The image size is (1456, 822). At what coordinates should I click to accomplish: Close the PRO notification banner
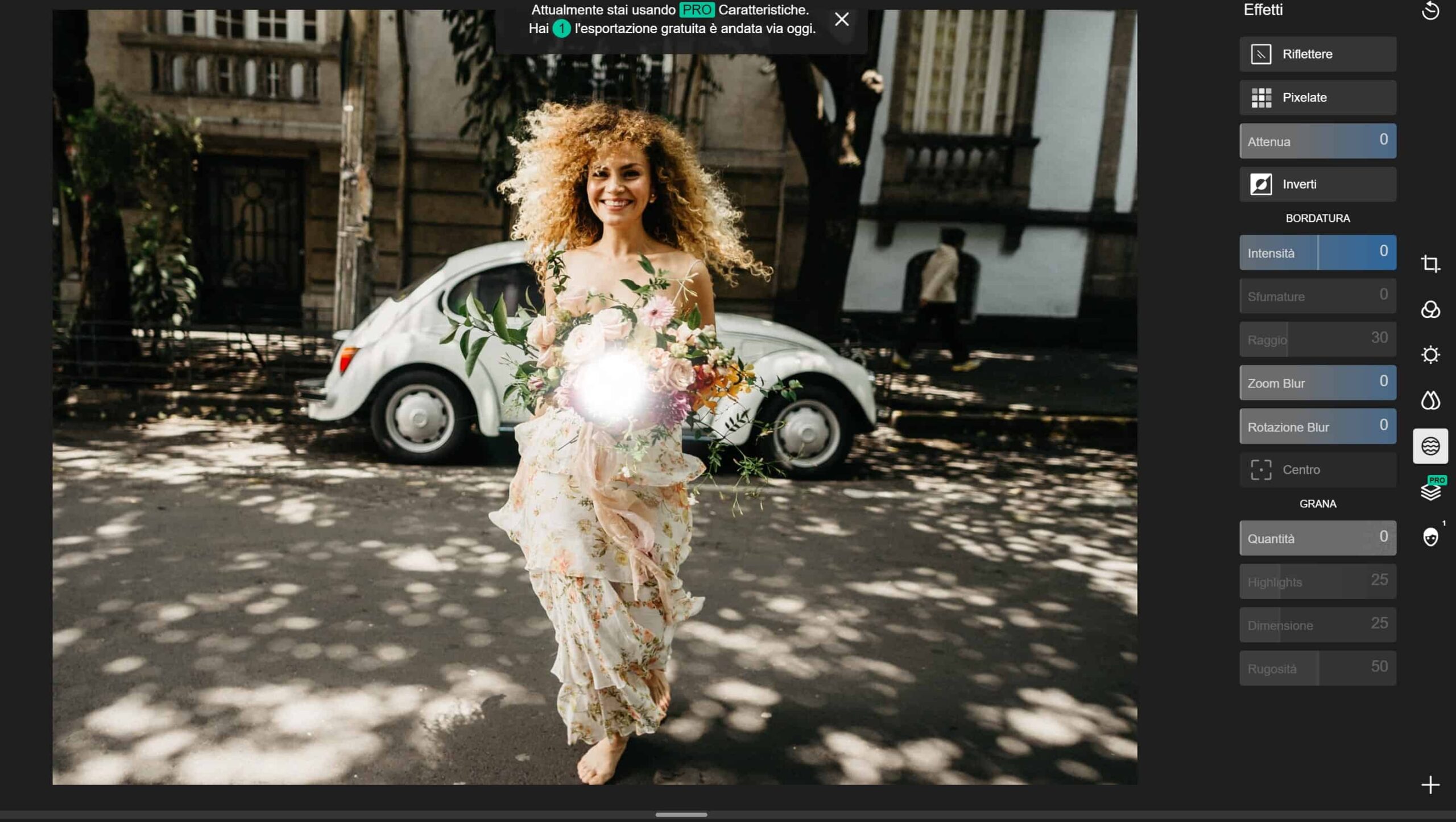tap(842, 19)
